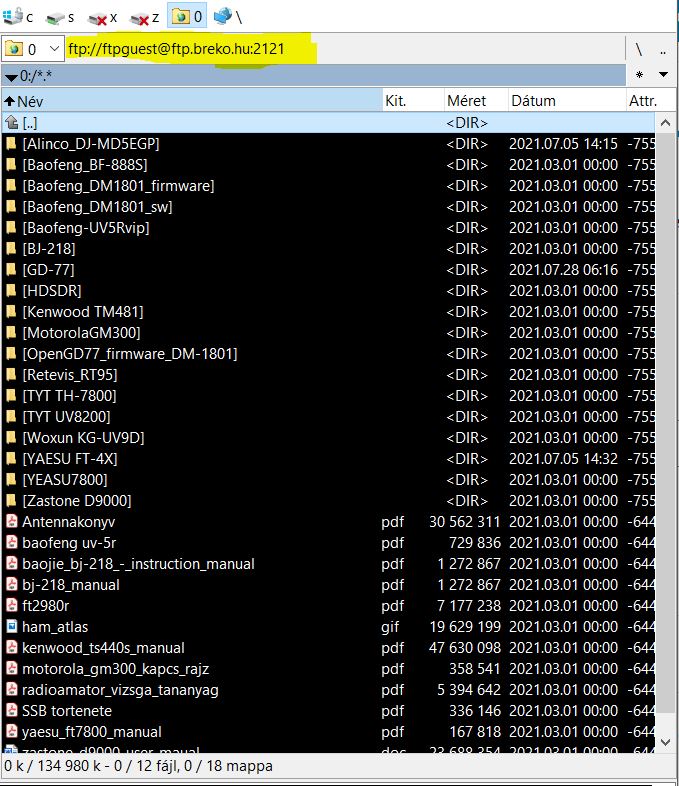
Task: Select file kenwood_ts440s_manual
Action: [x=328, y=648]
